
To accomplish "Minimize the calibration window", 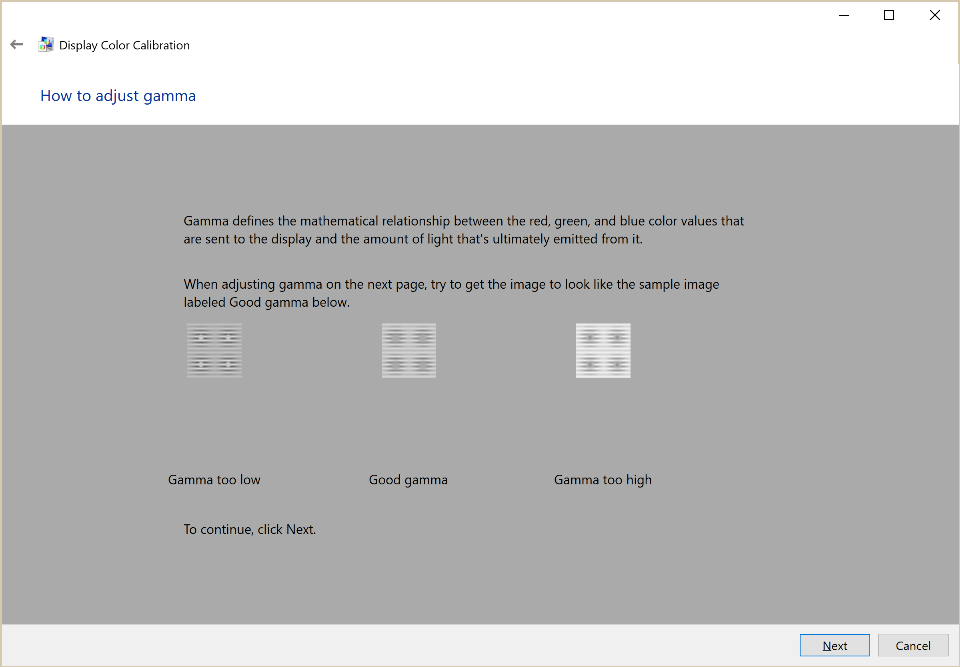I will [x=844, y=15].
